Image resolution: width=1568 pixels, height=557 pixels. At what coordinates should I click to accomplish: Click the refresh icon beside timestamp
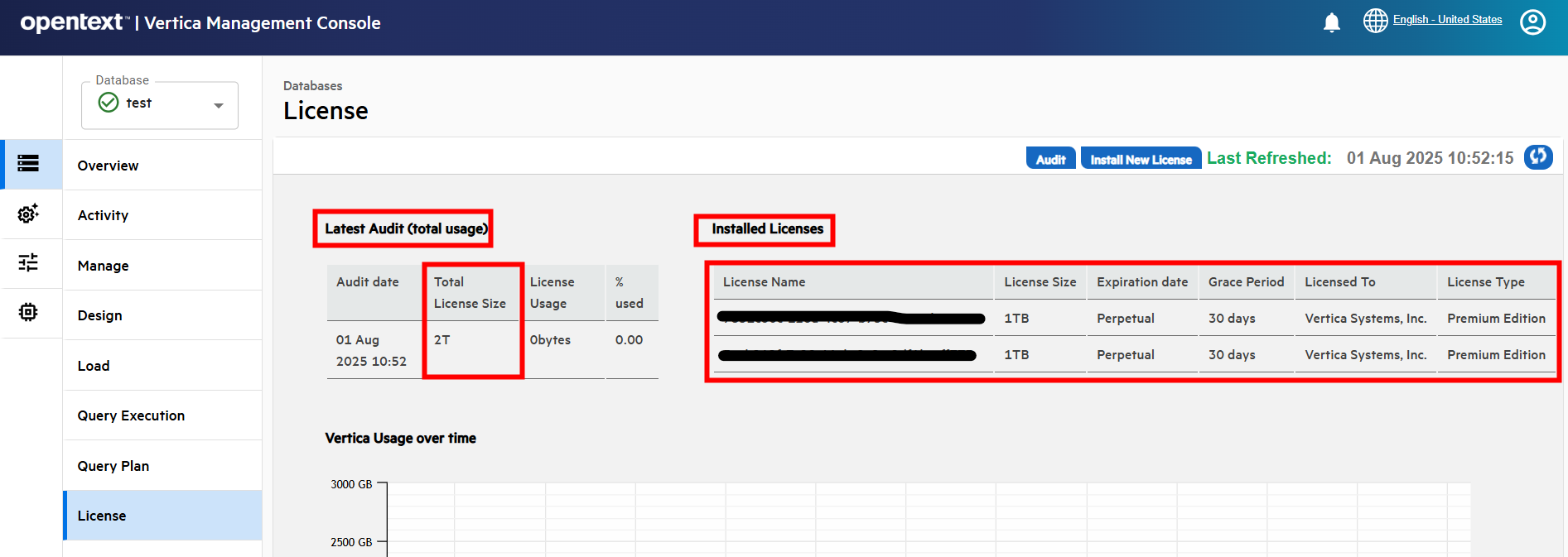point(1538,157)
